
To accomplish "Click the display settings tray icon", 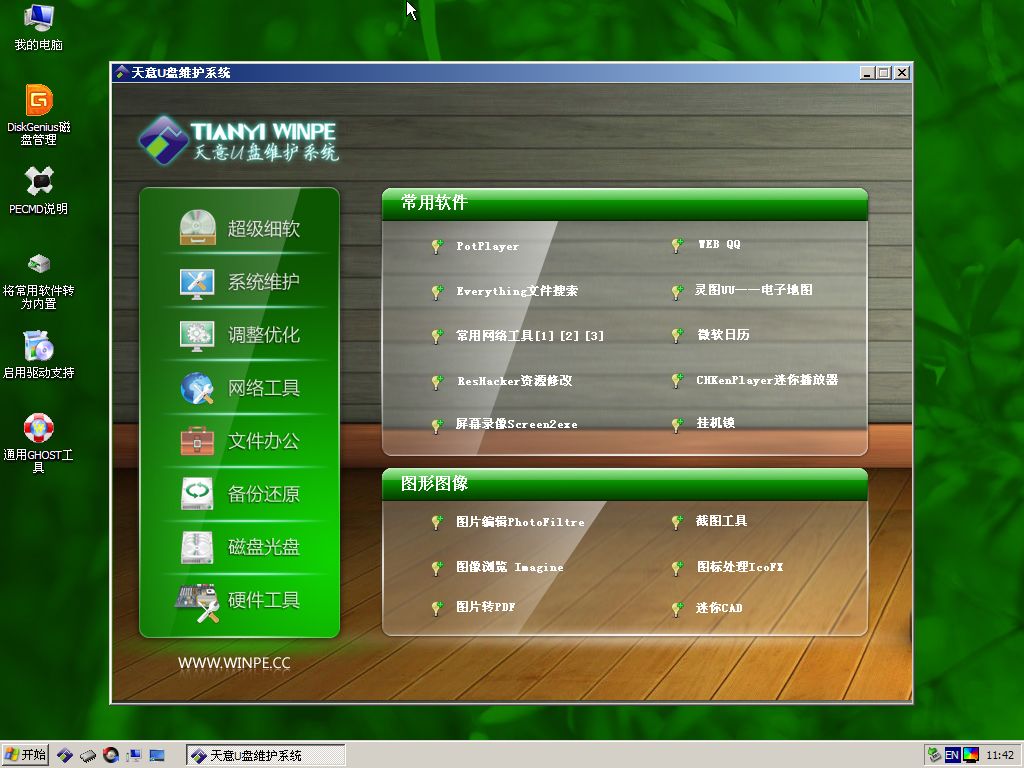I will click(971, 756).
